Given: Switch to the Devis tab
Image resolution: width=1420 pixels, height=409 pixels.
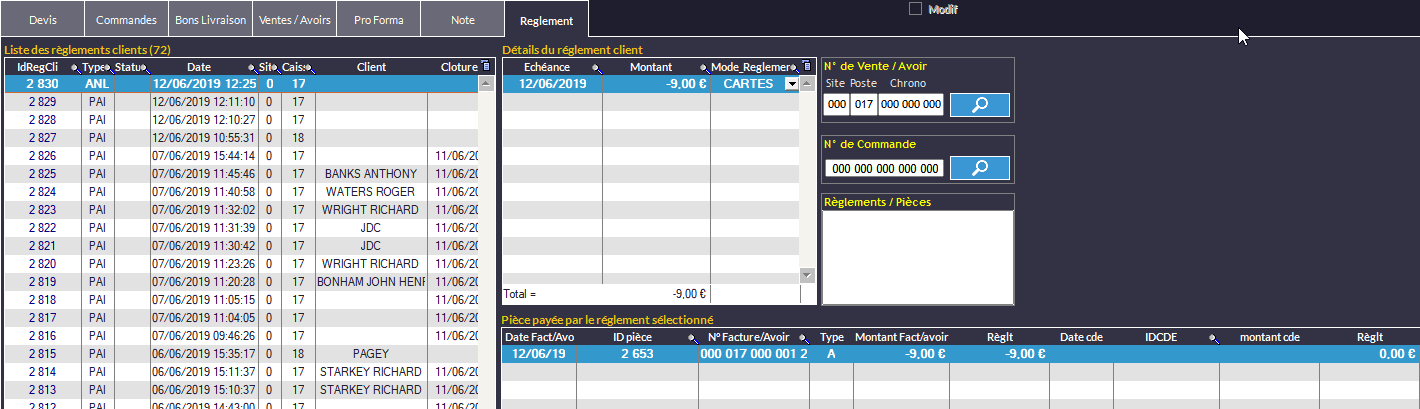Looking at the screenshot, I should coord(43,20).
